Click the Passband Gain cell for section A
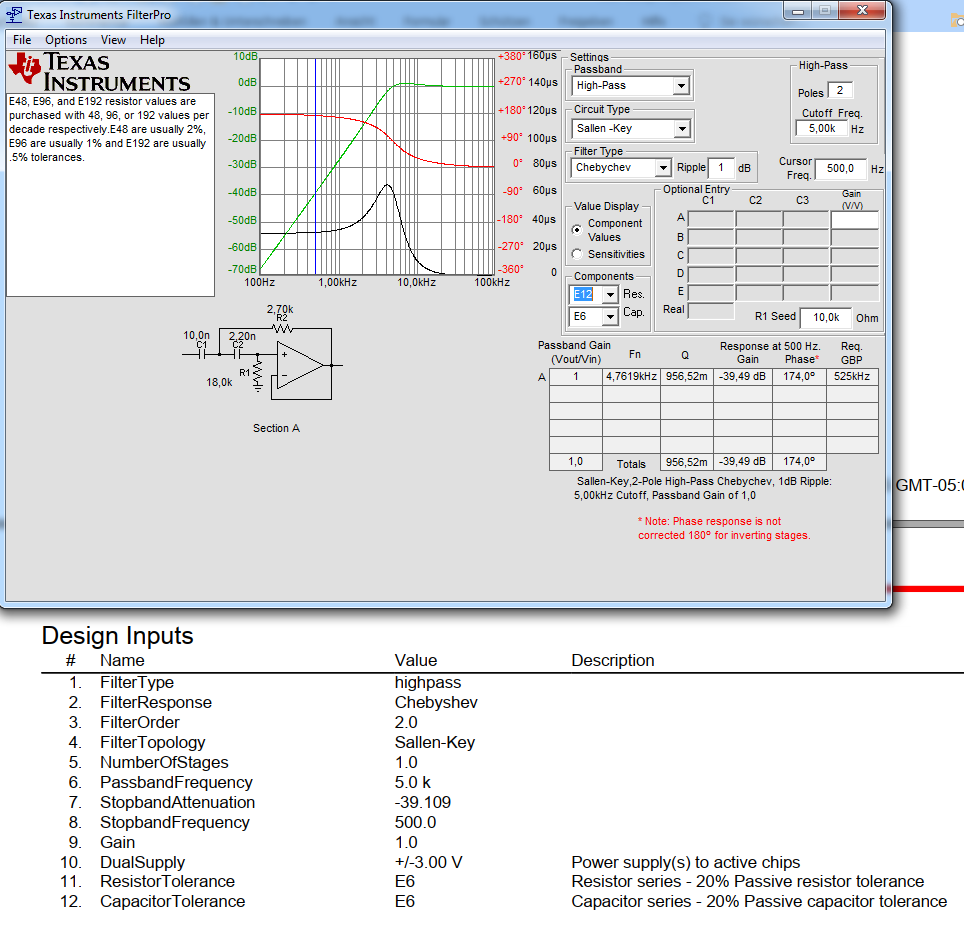The image size is (964, 929). click(576, 376)
